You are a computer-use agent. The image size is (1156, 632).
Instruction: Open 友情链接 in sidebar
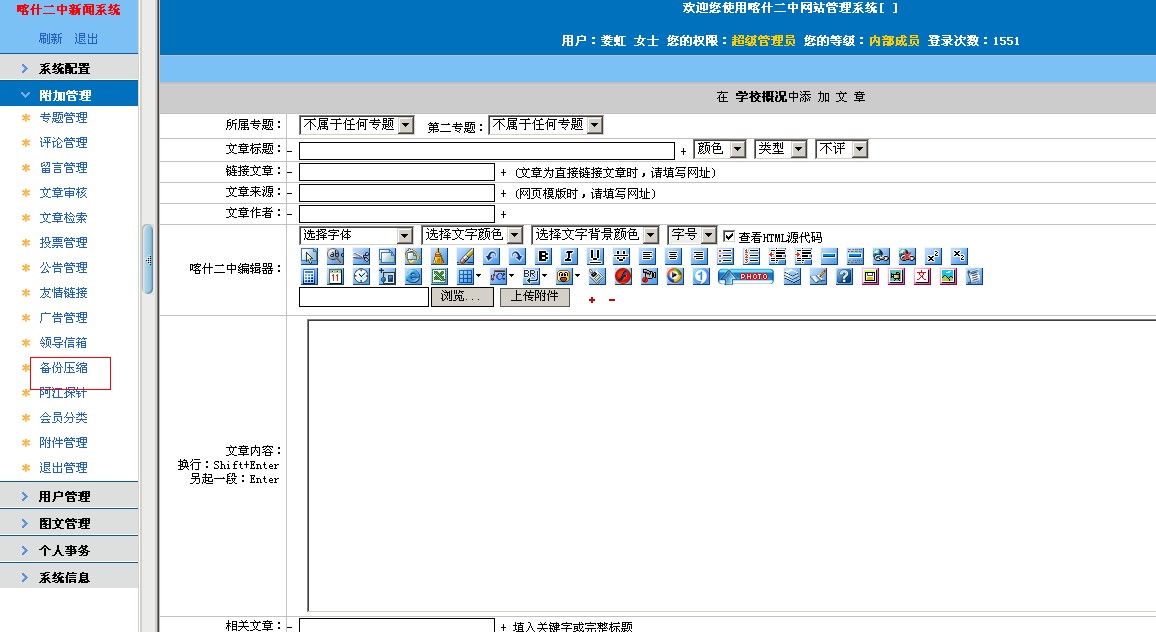pos(63,293)
